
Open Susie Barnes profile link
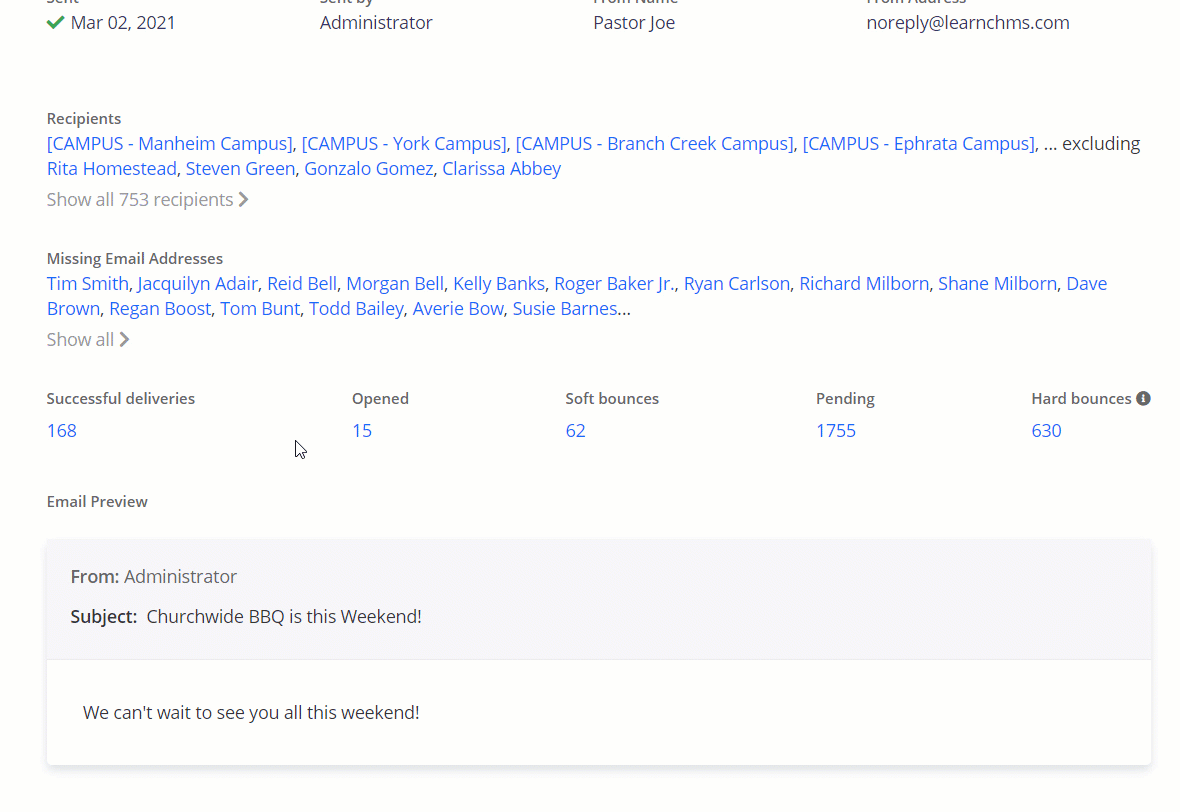564,308
